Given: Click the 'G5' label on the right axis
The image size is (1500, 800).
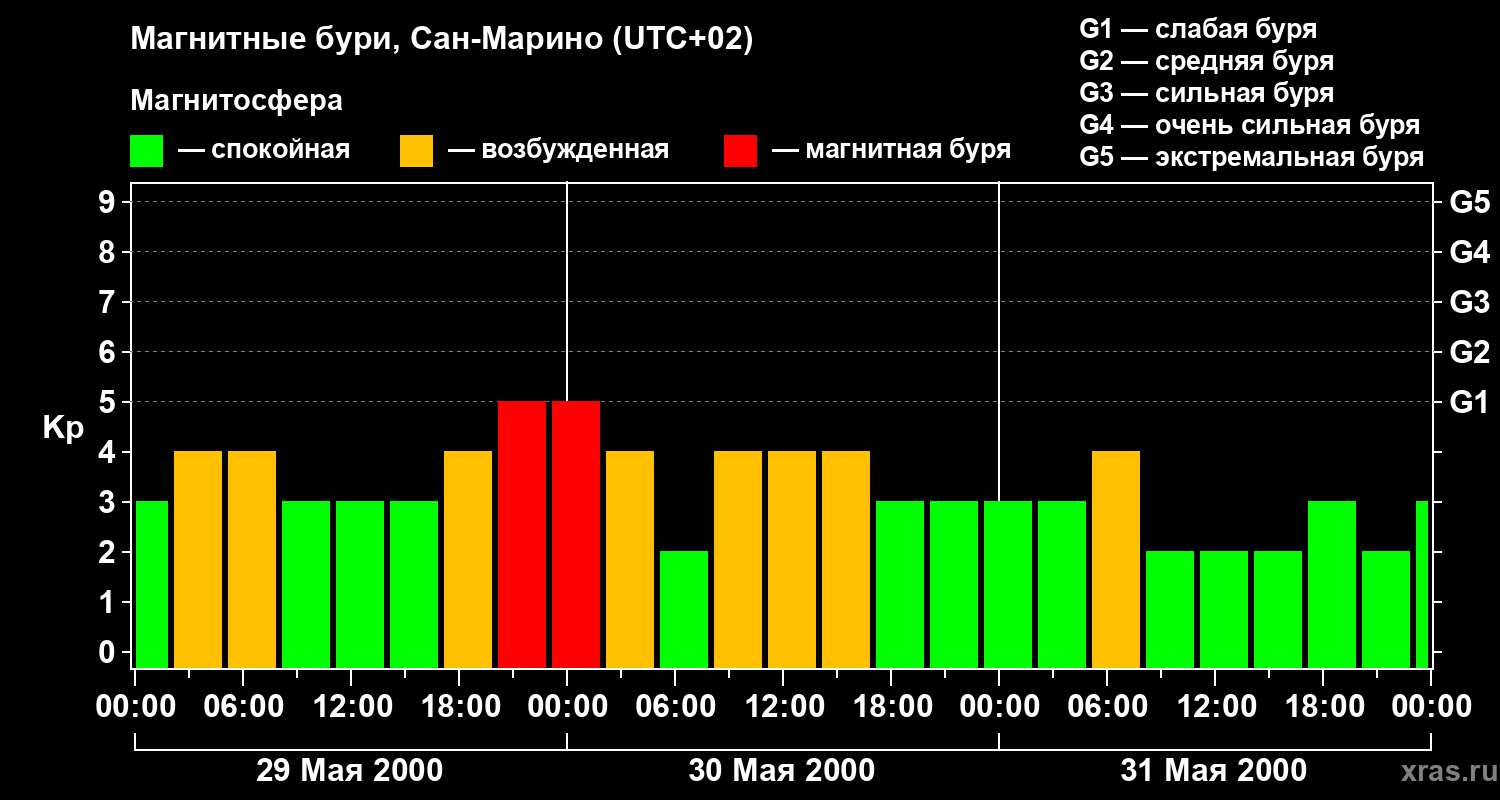Looking at the screenshot, I should [1469, 202].
